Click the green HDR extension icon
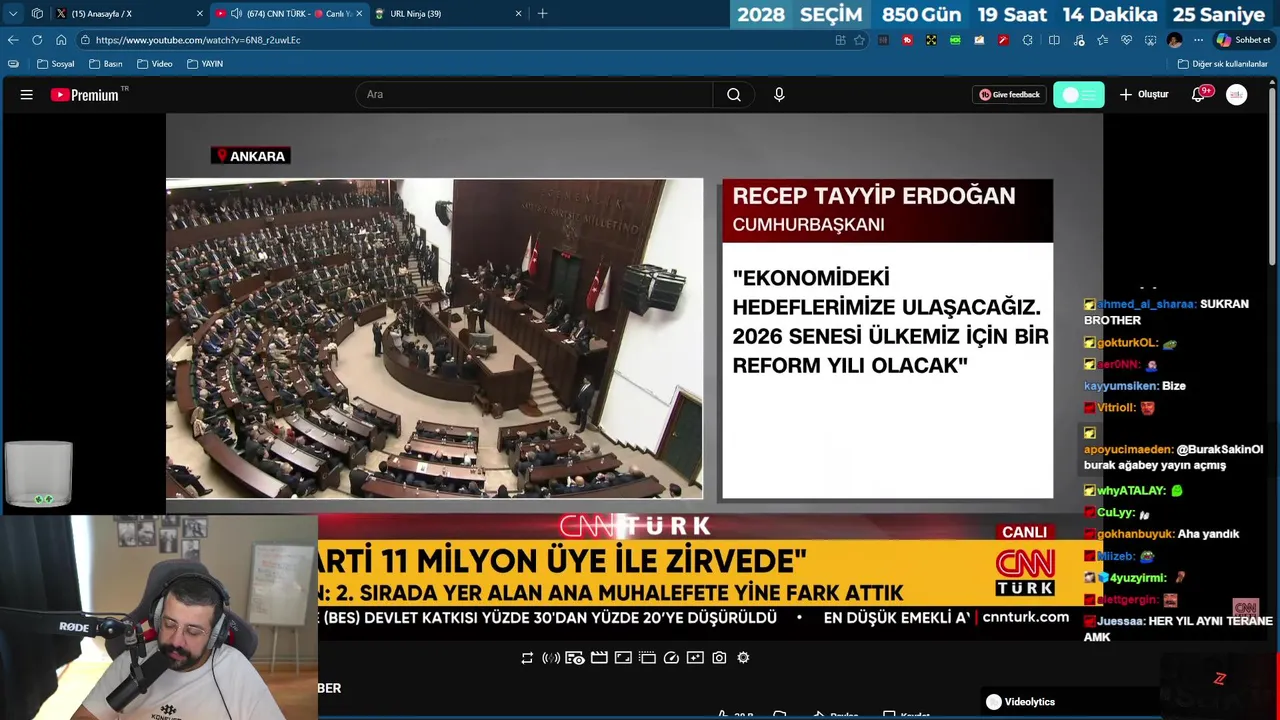Image resolution: width=1280 pixels, height=720 pixels. (955, 40)
